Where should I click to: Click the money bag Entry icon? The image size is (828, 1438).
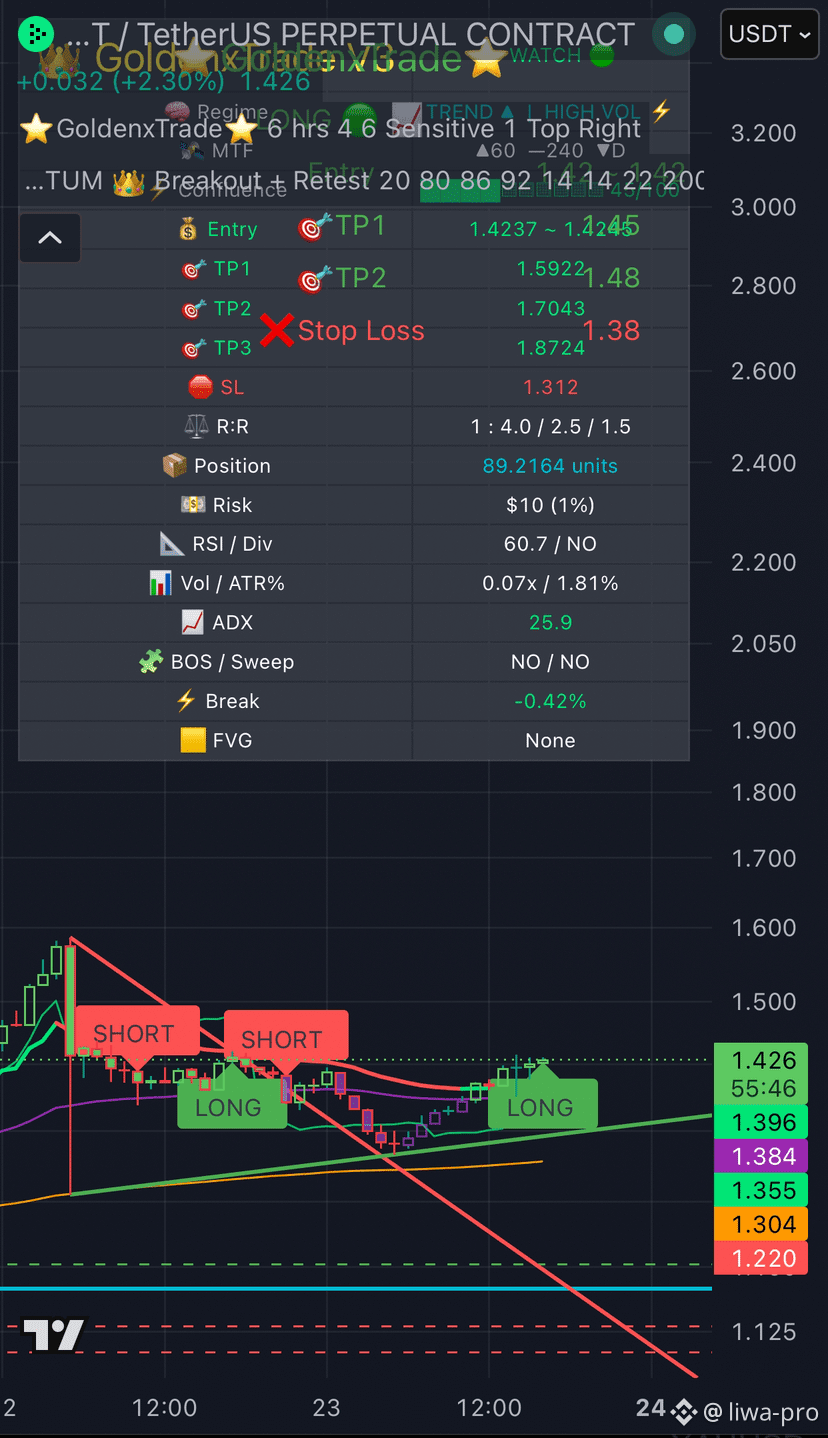pyautogui.click(x=188, y=229)
